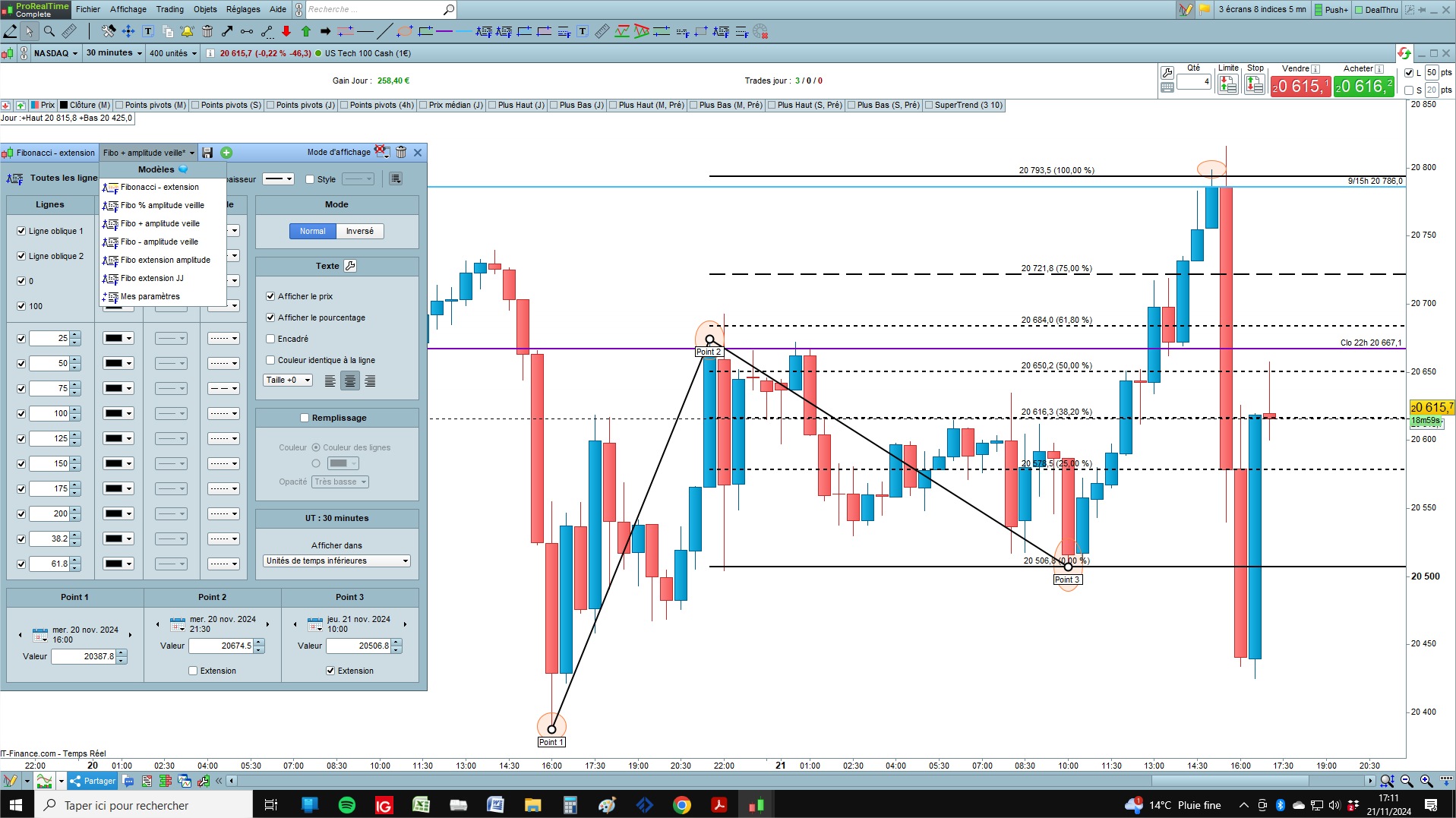Add an alert with the yellow bell

click(187, 31)
